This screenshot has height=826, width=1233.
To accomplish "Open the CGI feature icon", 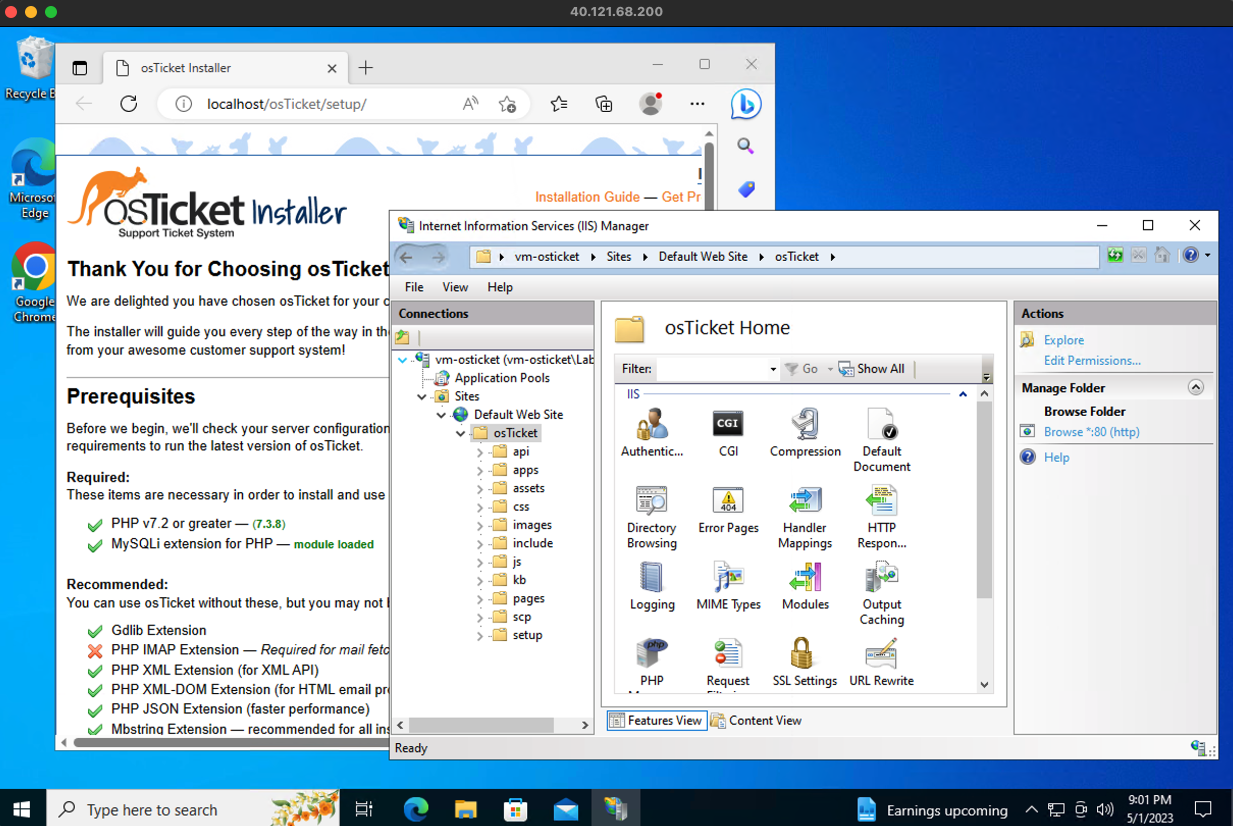I will click(x=728, y=432).
